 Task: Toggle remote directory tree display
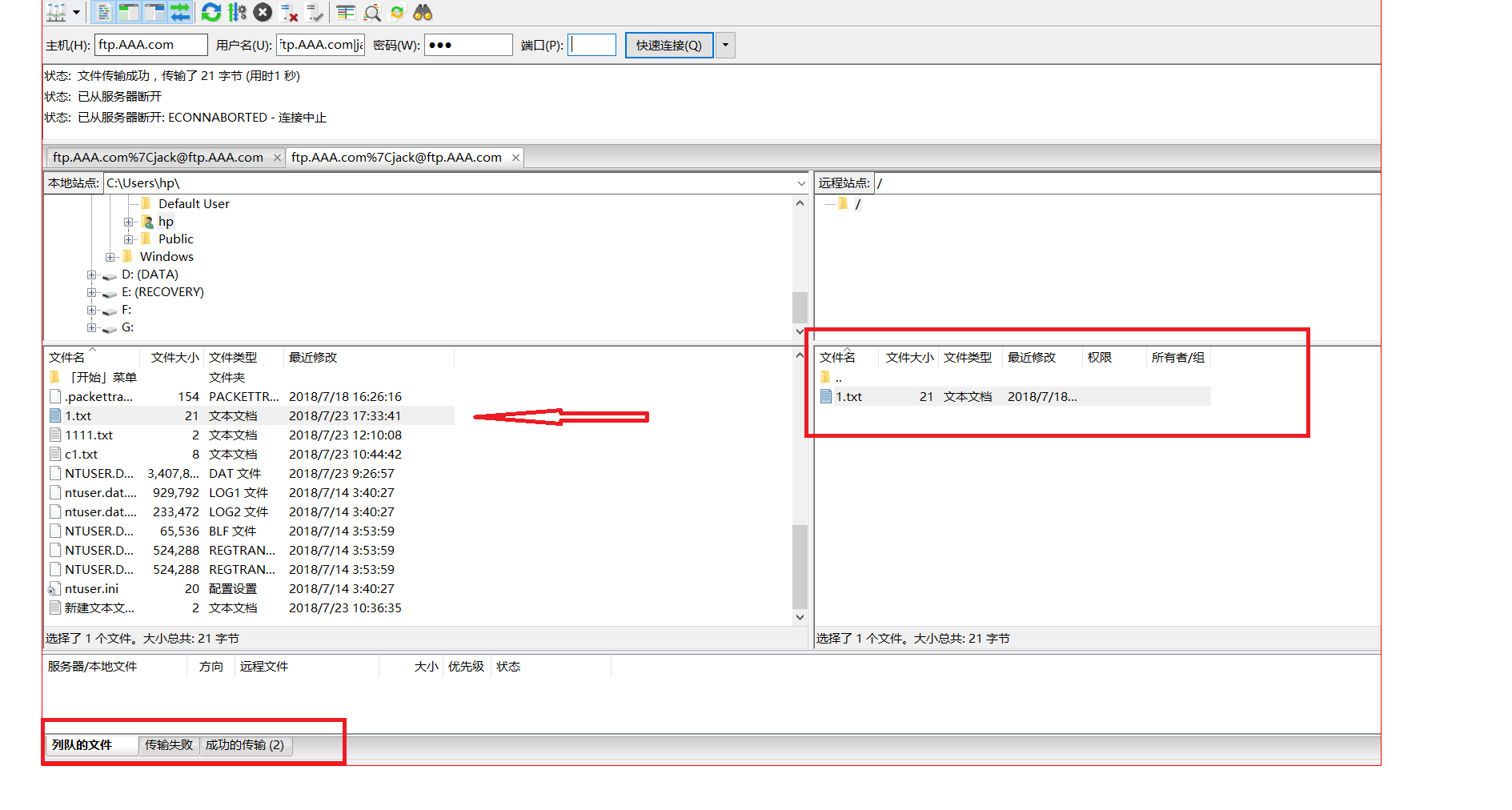(x=154, y=12)
